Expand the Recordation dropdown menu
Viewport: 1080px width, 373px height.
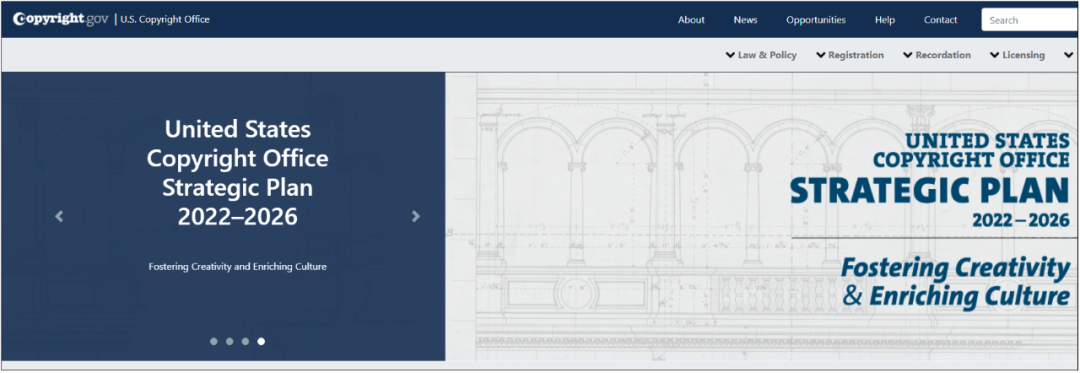[937, 55]
